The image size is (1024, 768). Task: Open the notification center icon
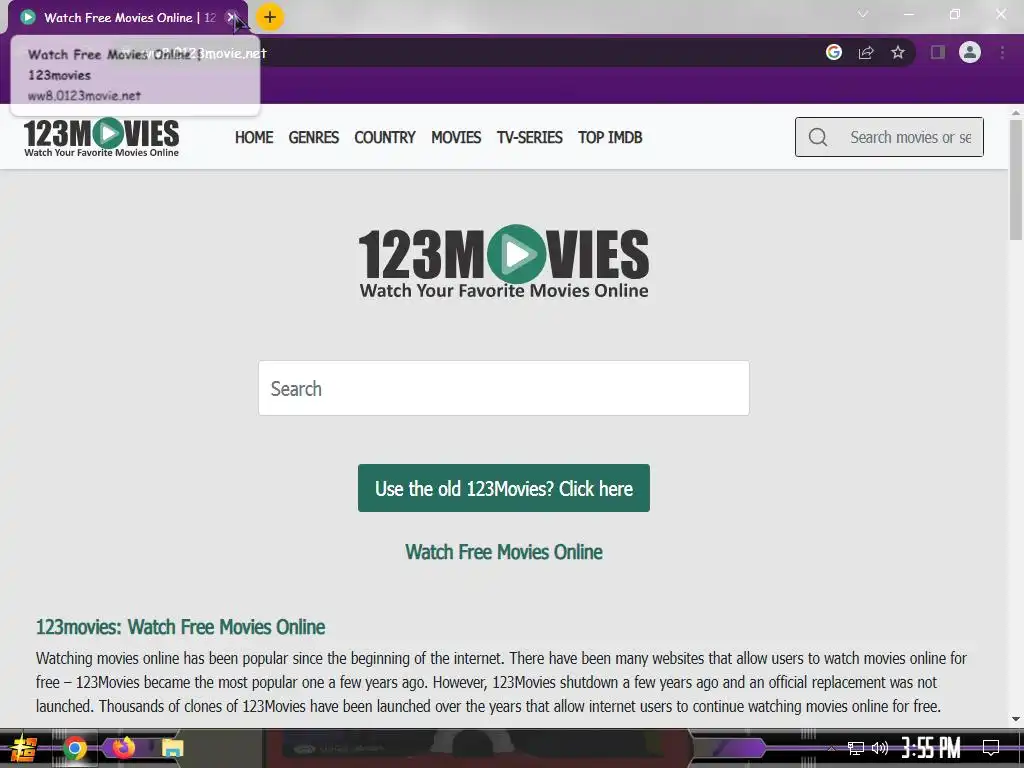click(991, 748)
